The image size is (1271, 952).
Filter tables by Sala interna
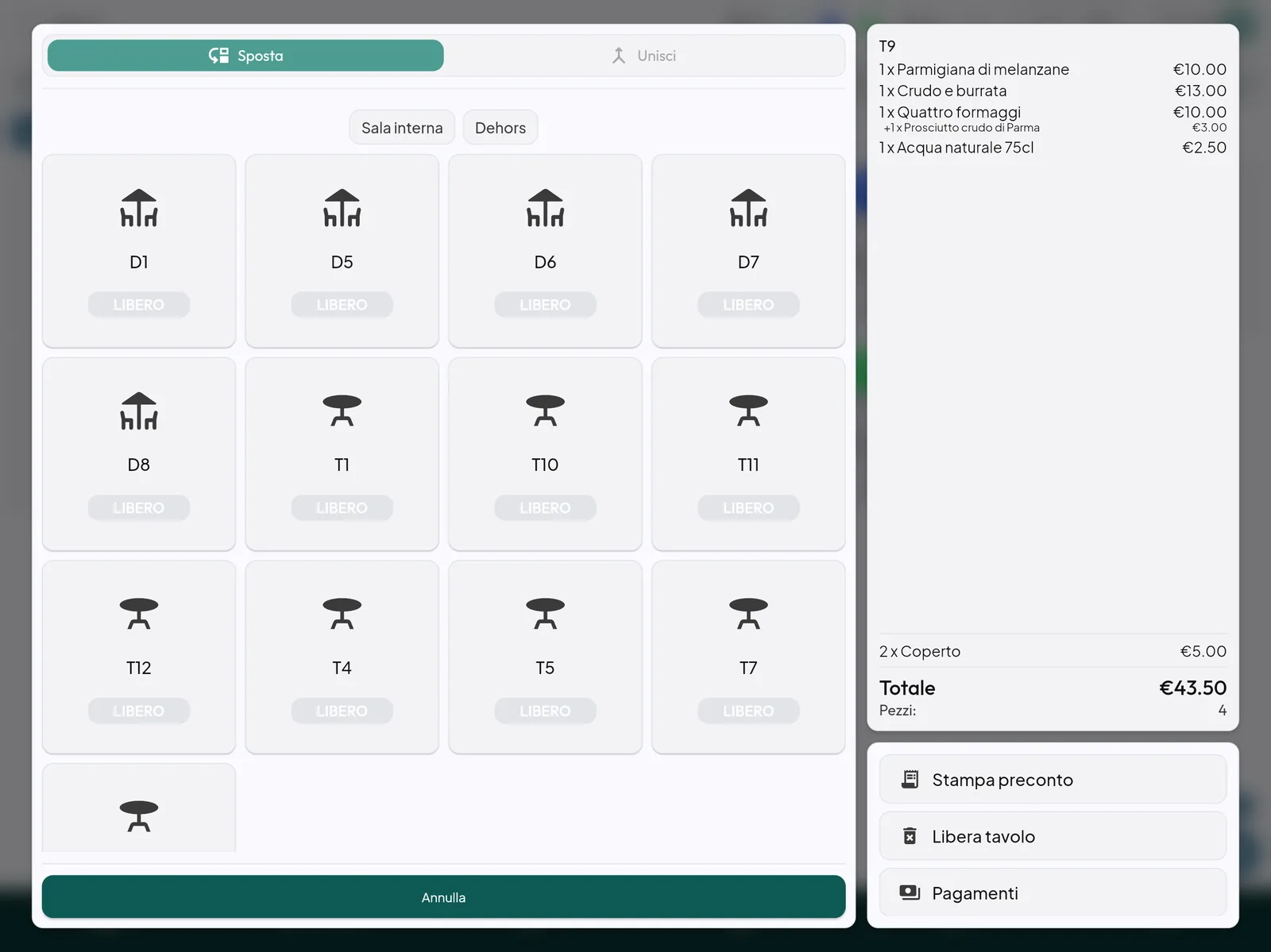coord(402,128)
